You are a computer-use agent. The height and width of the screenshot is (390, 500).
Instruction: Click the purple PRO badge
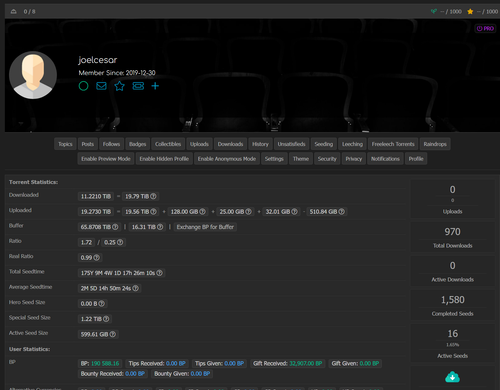[485, 29]
